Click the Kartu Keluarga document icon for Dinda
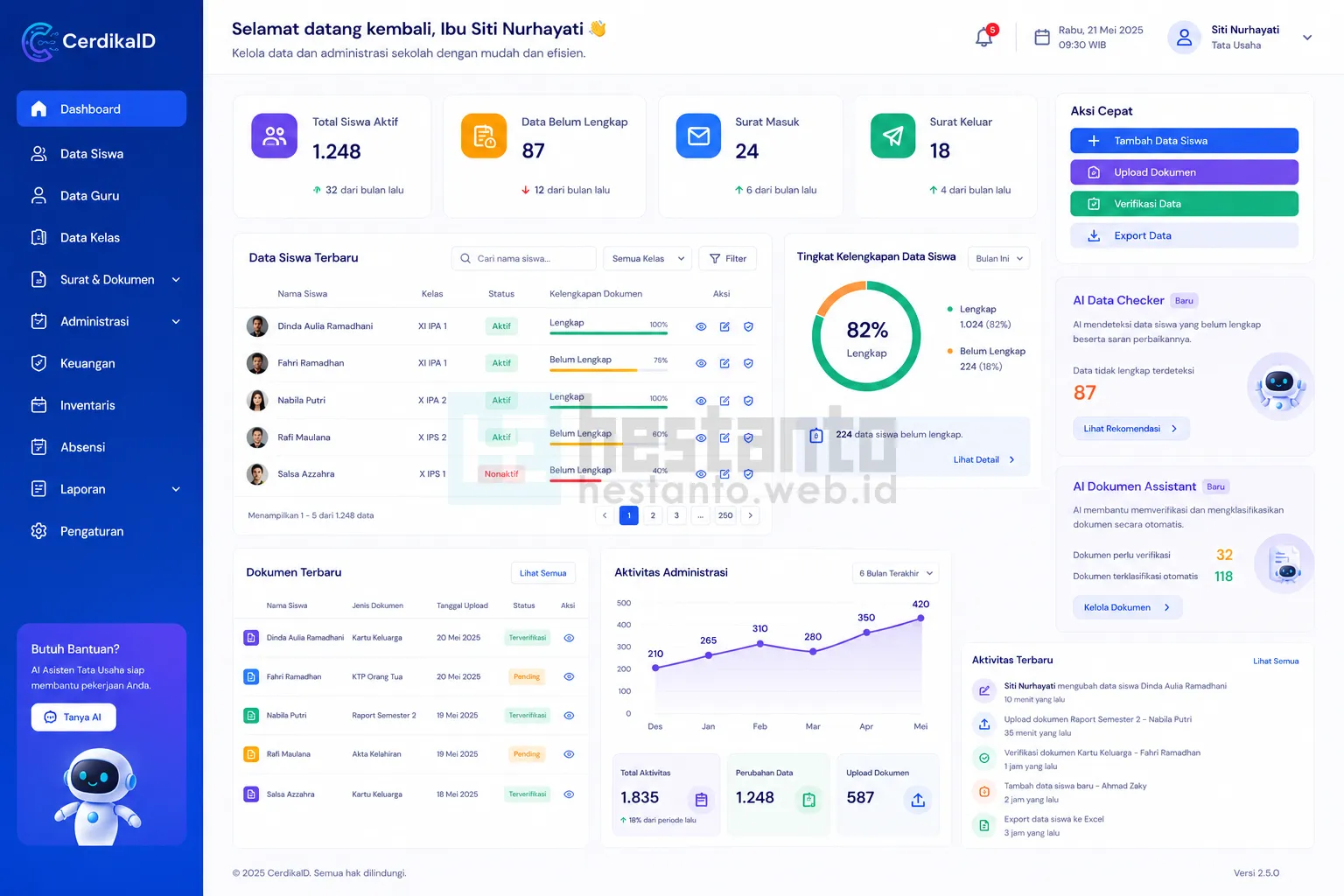This screenshot has height=896, width=1344. click(251, 638)
